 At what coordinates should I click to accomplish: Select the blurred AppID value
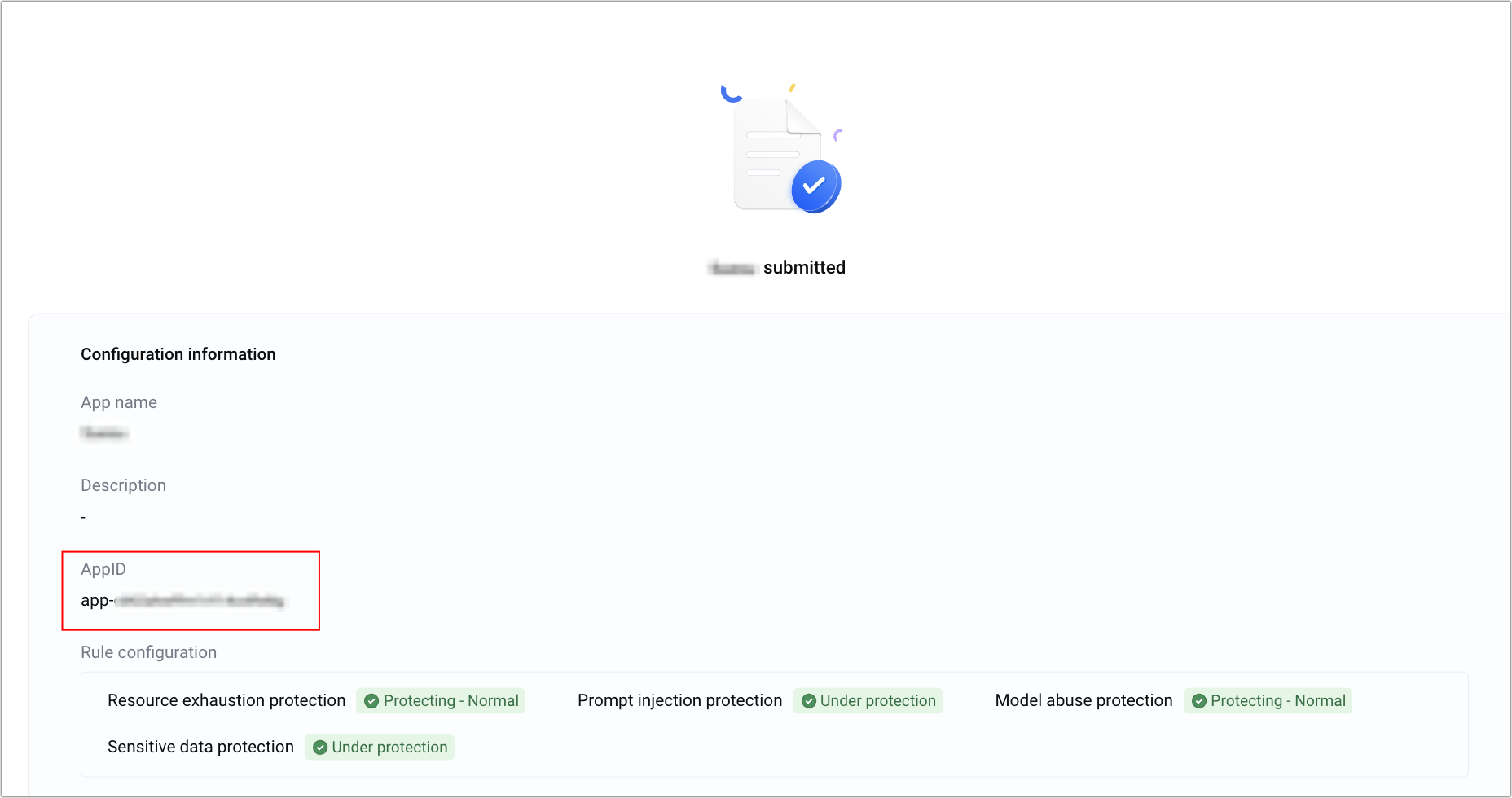point(199,601)
